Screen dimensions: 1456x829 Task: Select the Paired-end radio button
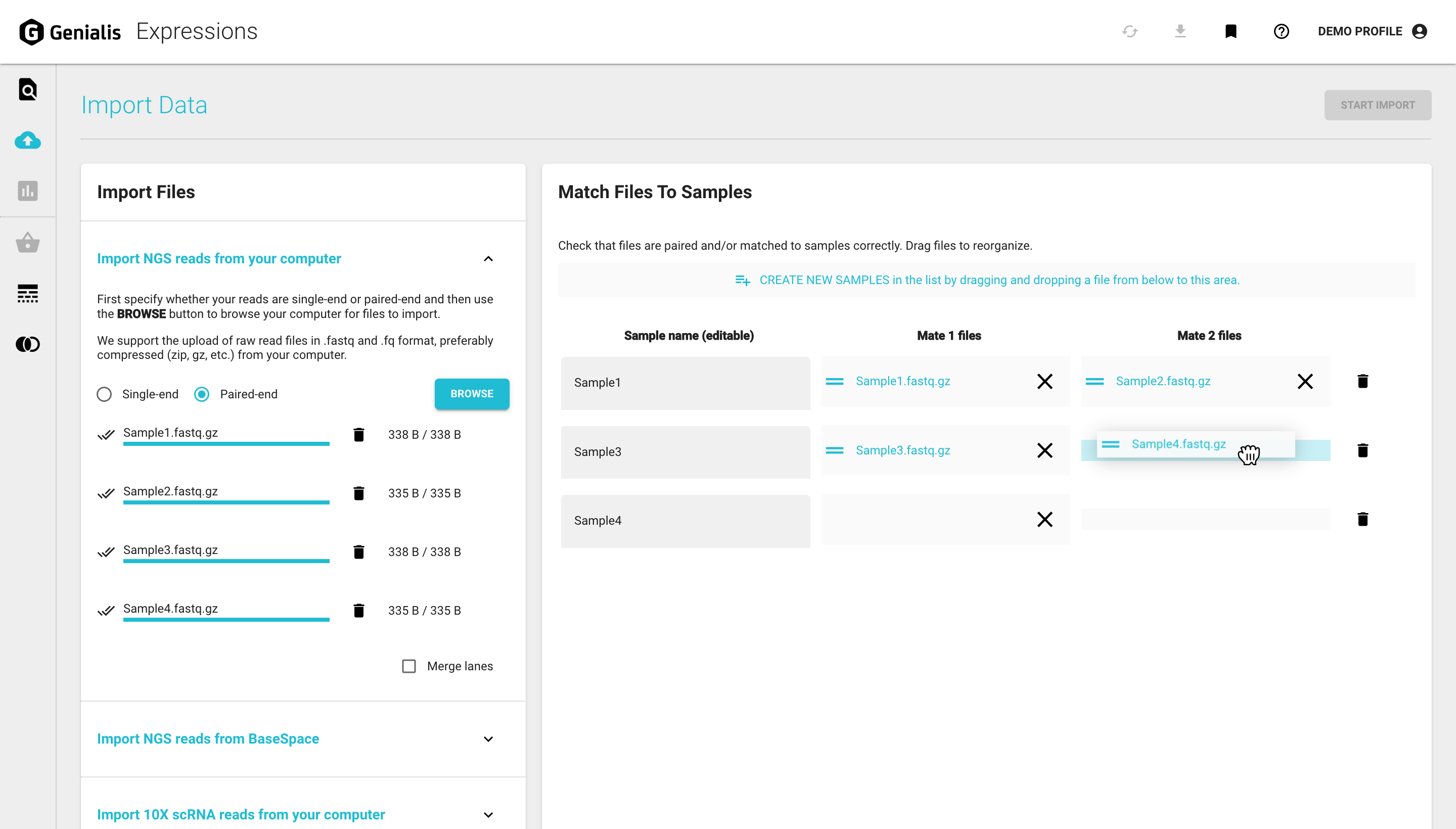click(202, 395)
